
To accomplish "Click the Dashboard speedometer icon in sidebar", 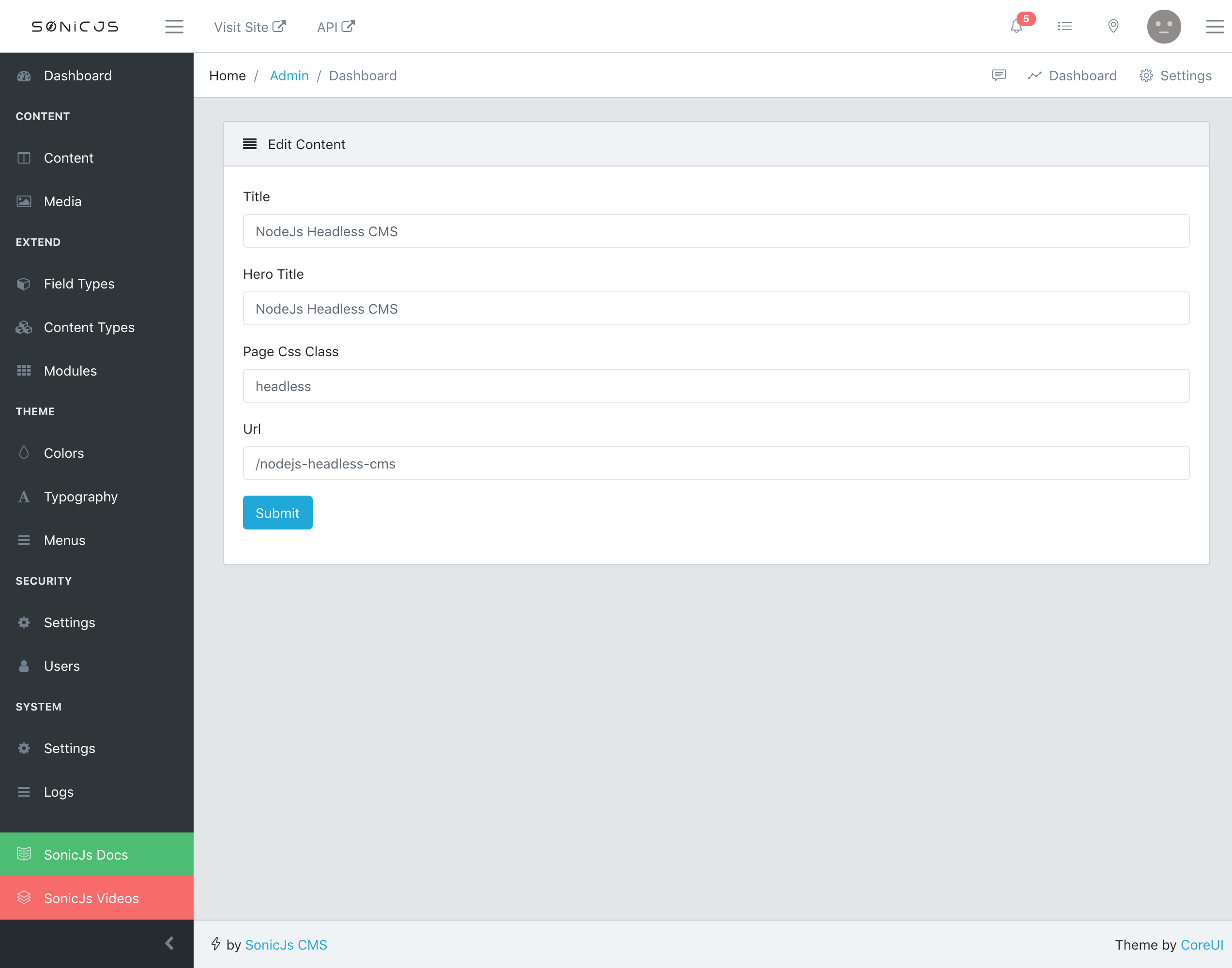I will pos(24,76).
